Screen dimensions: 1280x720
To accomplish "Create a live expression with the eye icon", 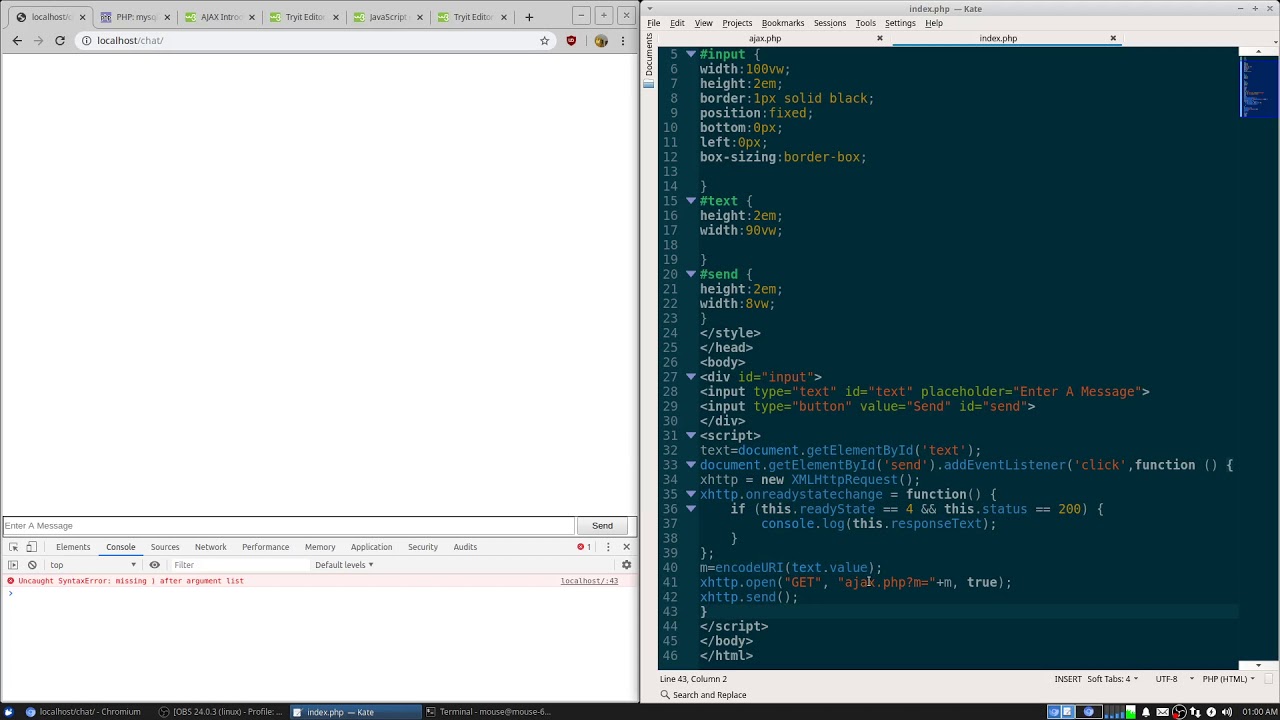I will tap(154, 565).
